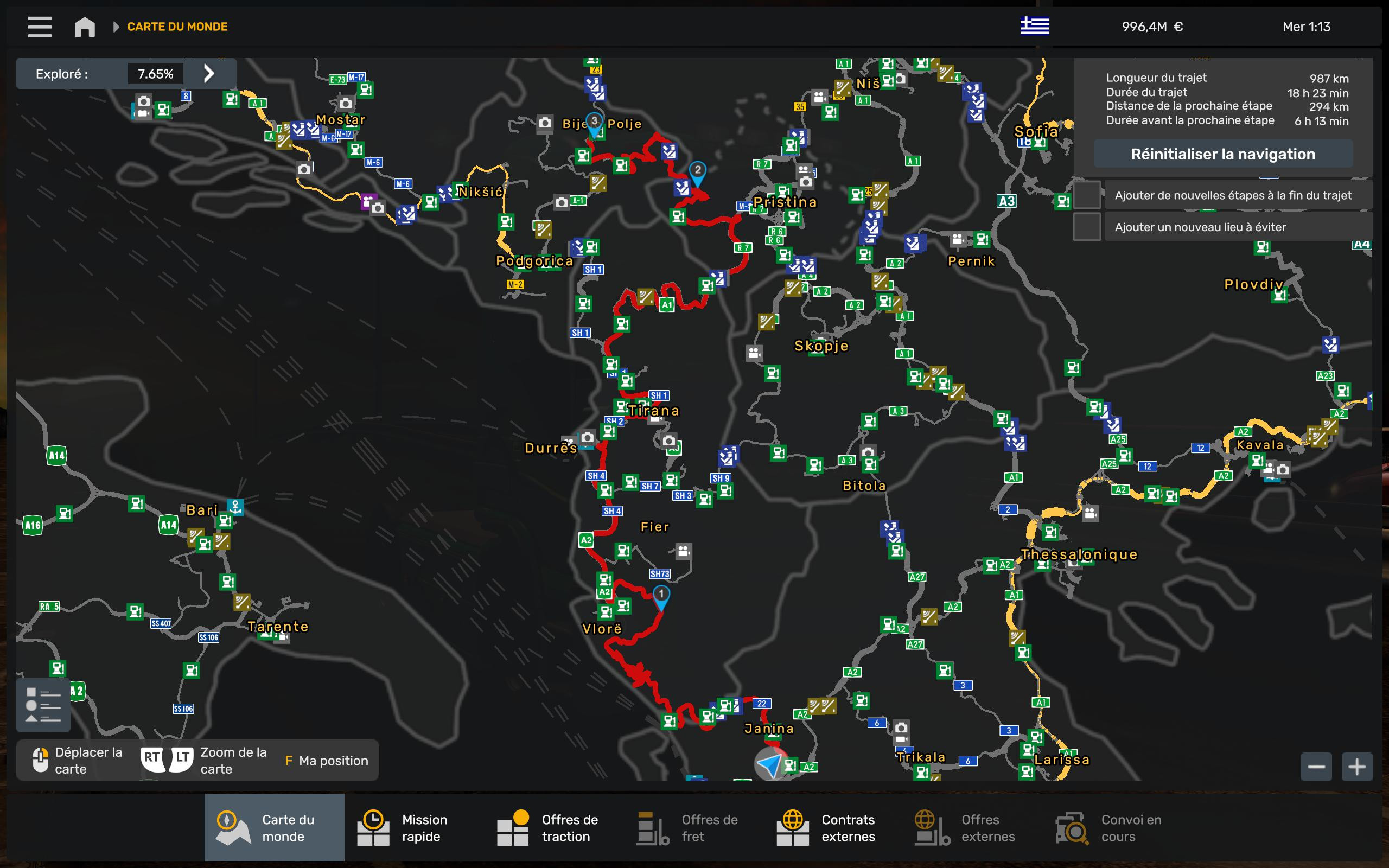
Task: Enable adding a new place to avoid
Action: coord(1087,227)
